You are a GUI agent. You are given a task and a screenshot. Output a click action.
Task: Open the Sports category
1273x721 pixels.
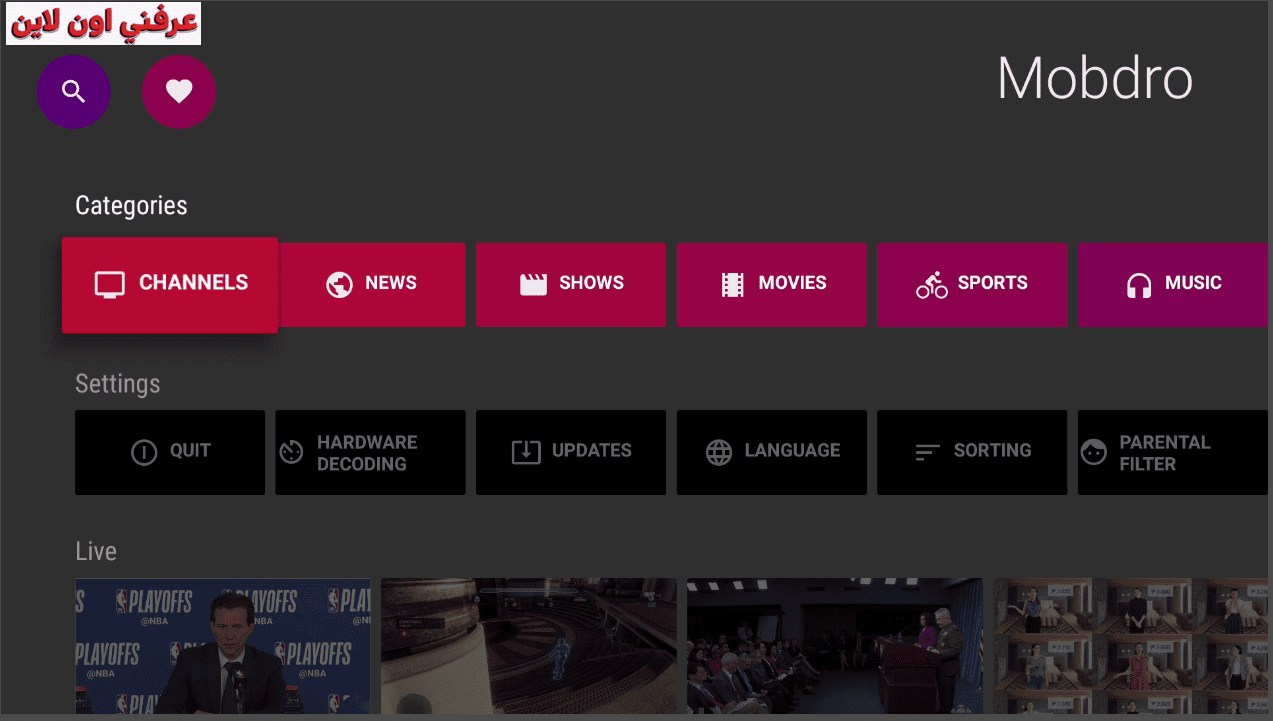point(971,285)
